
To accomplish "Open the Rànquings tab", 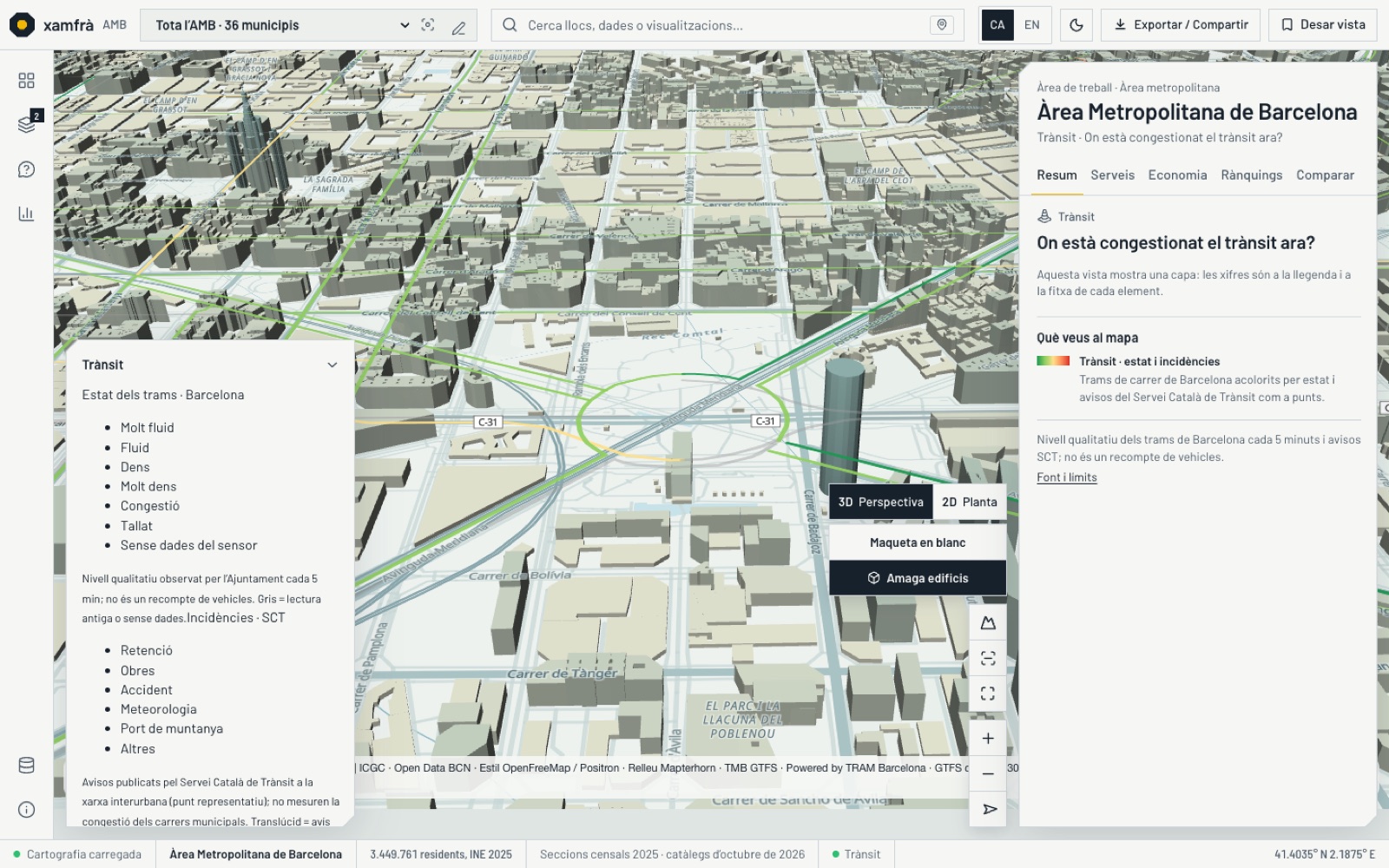I will click(x=1251, y=175).
